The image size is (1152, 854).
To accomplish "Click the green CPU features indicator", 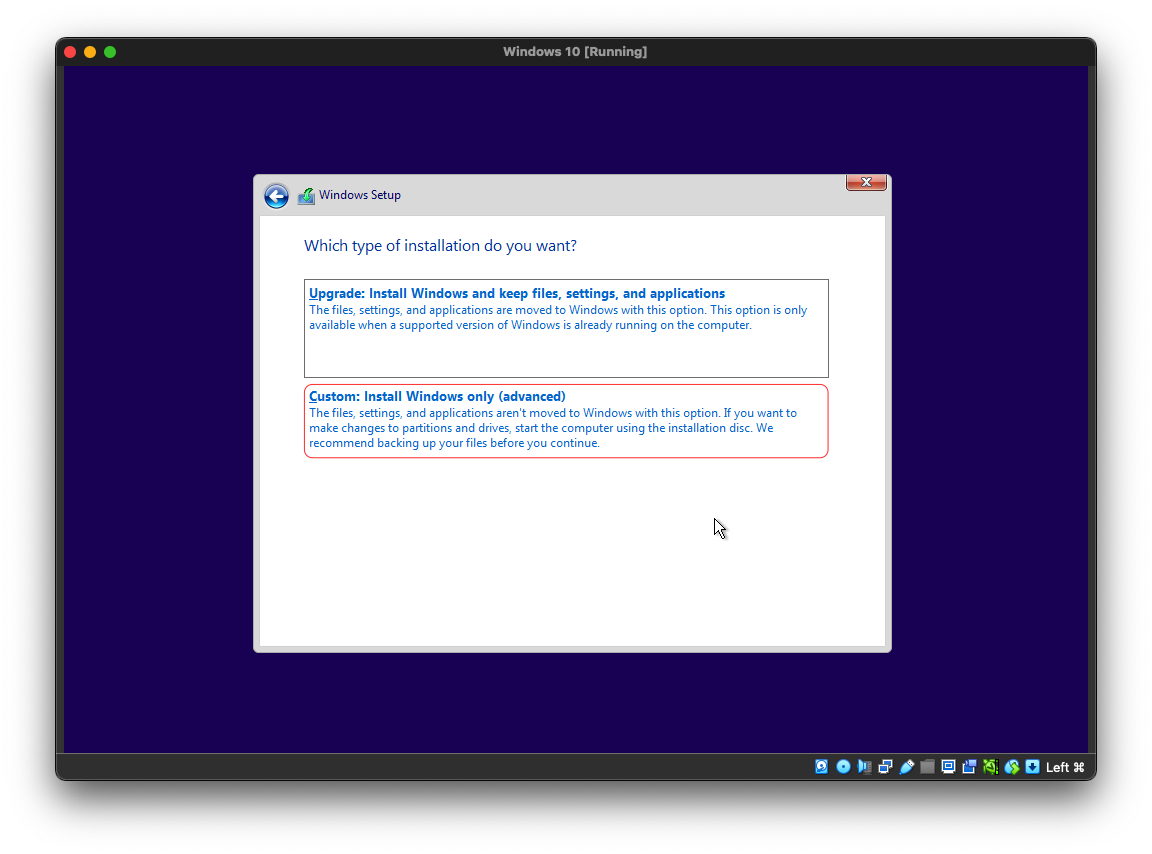I will click(x=990, y=767).
